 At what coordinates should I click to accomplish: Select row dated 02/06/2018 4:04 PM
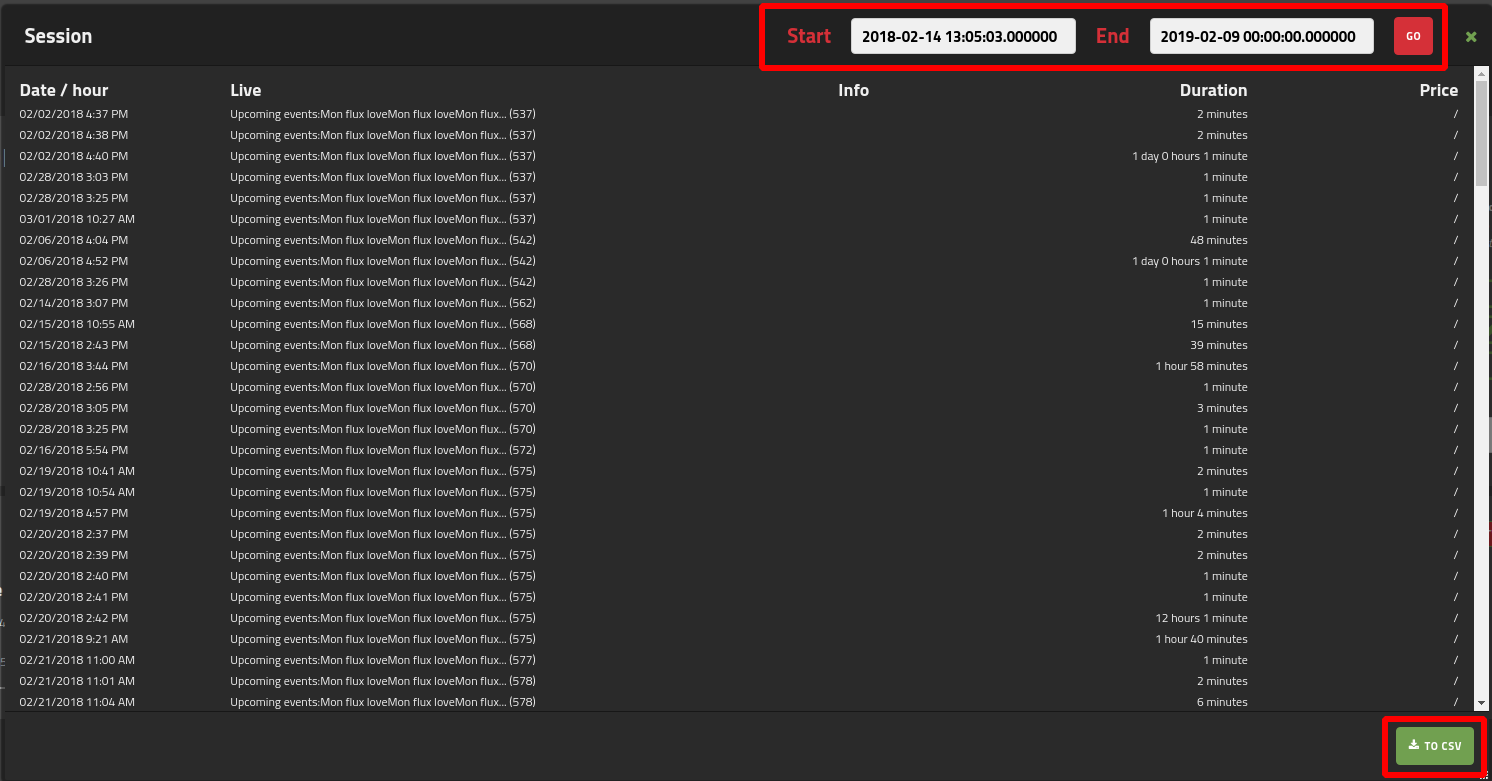pos(739,240)
